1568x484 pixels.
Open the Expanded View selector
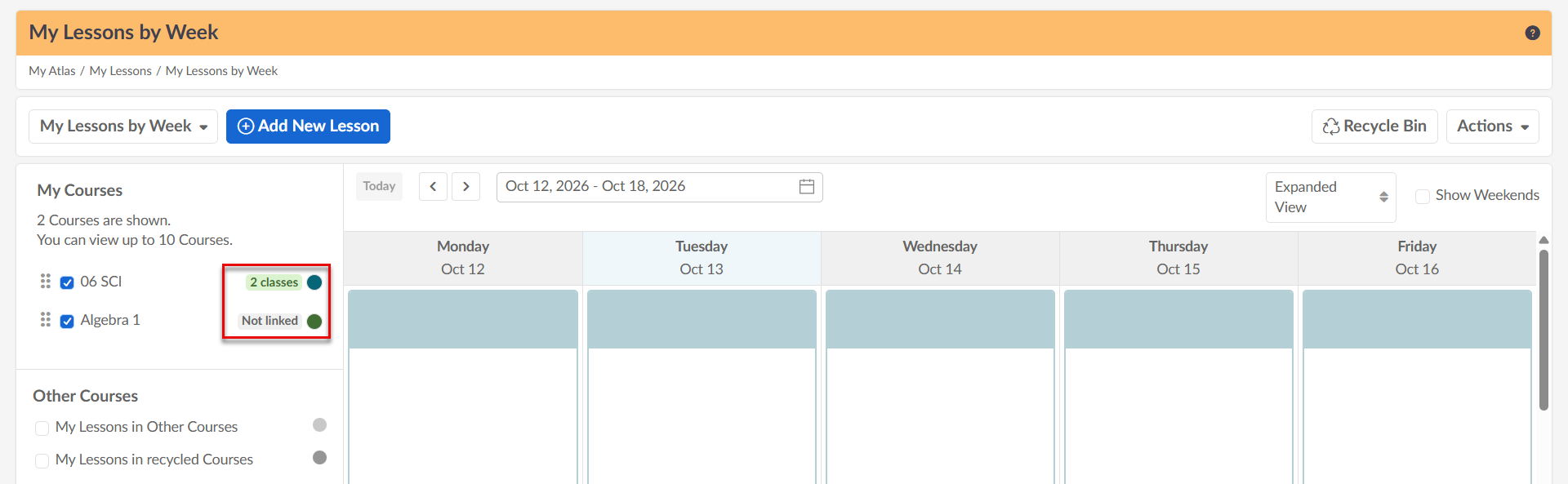(x=1330, y=197)
